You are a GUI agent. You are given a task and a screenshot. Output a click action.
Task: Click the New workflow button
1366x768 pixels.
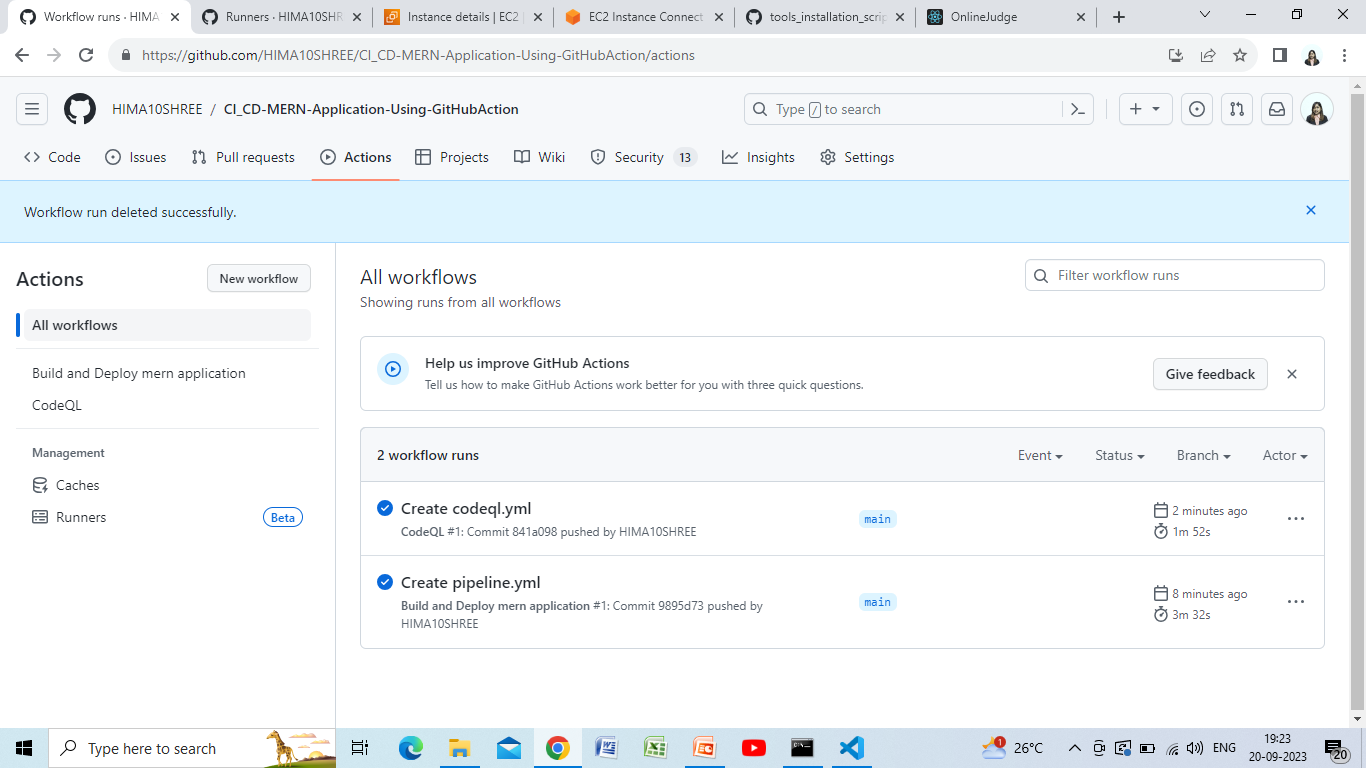[259, 278]
